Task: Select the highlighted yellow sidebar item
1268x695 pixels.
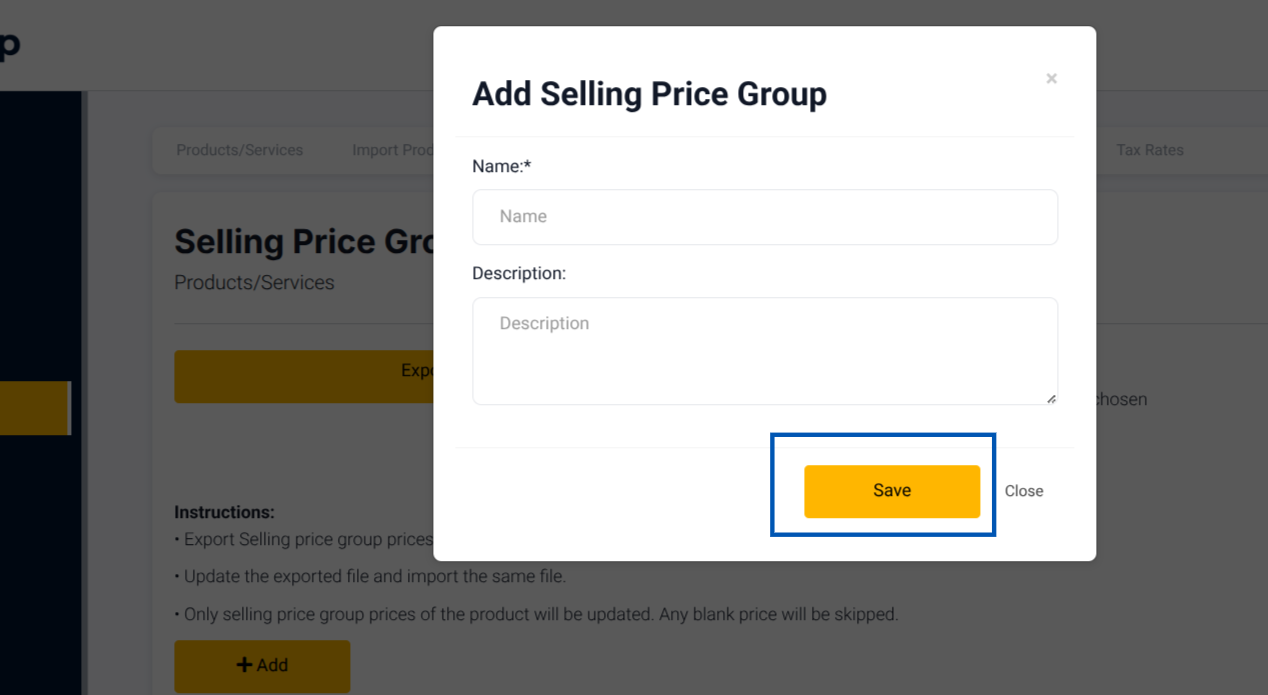Action: pos(35,408)
